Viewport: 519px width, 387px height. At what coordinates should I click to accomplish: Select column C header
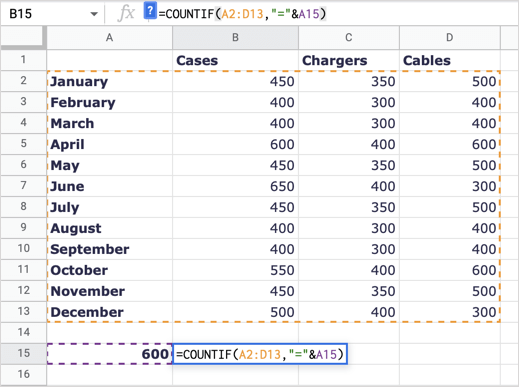(349, 38)
